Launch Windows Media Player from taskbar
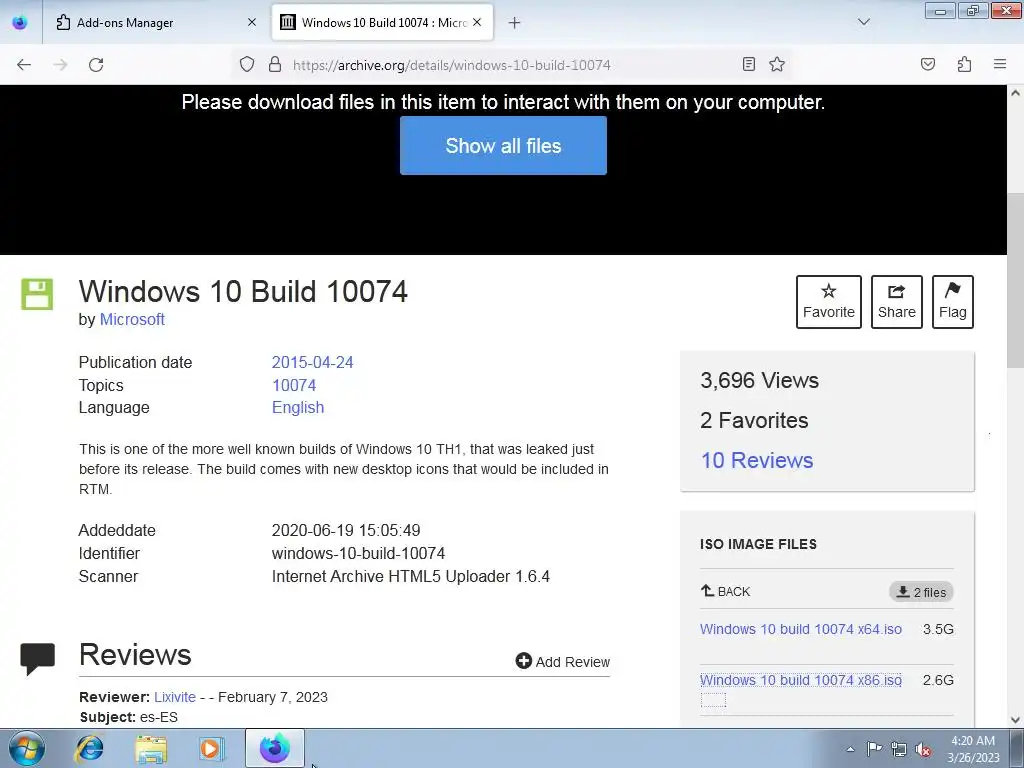Image resolution: width=1024 pixels, height=768 pixels. (212, 748)
